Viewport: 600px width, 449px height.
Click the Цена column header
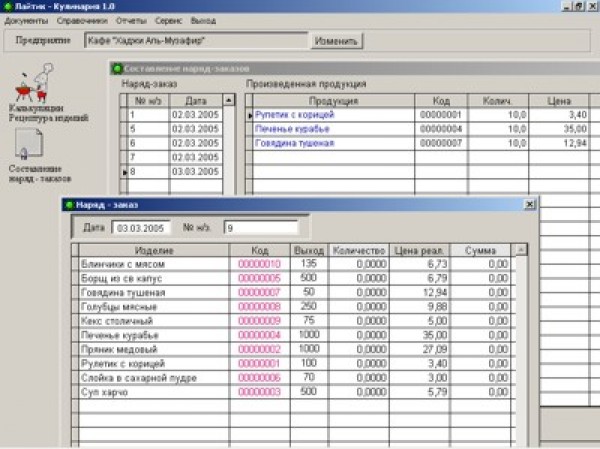[x=559, y=101]
